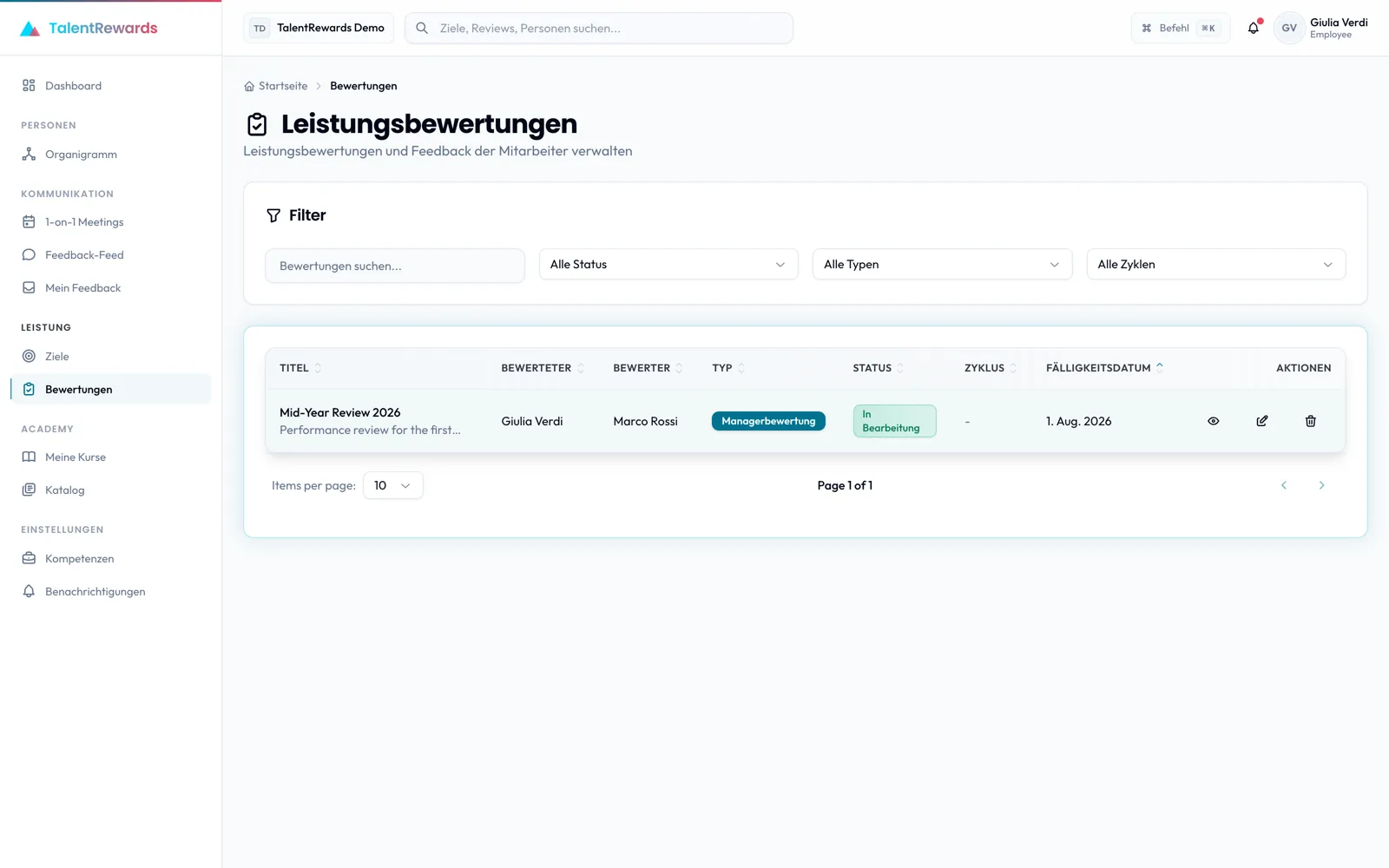
Task: Click the In Bearbeitung status badge
Action: tap(894, 421)
